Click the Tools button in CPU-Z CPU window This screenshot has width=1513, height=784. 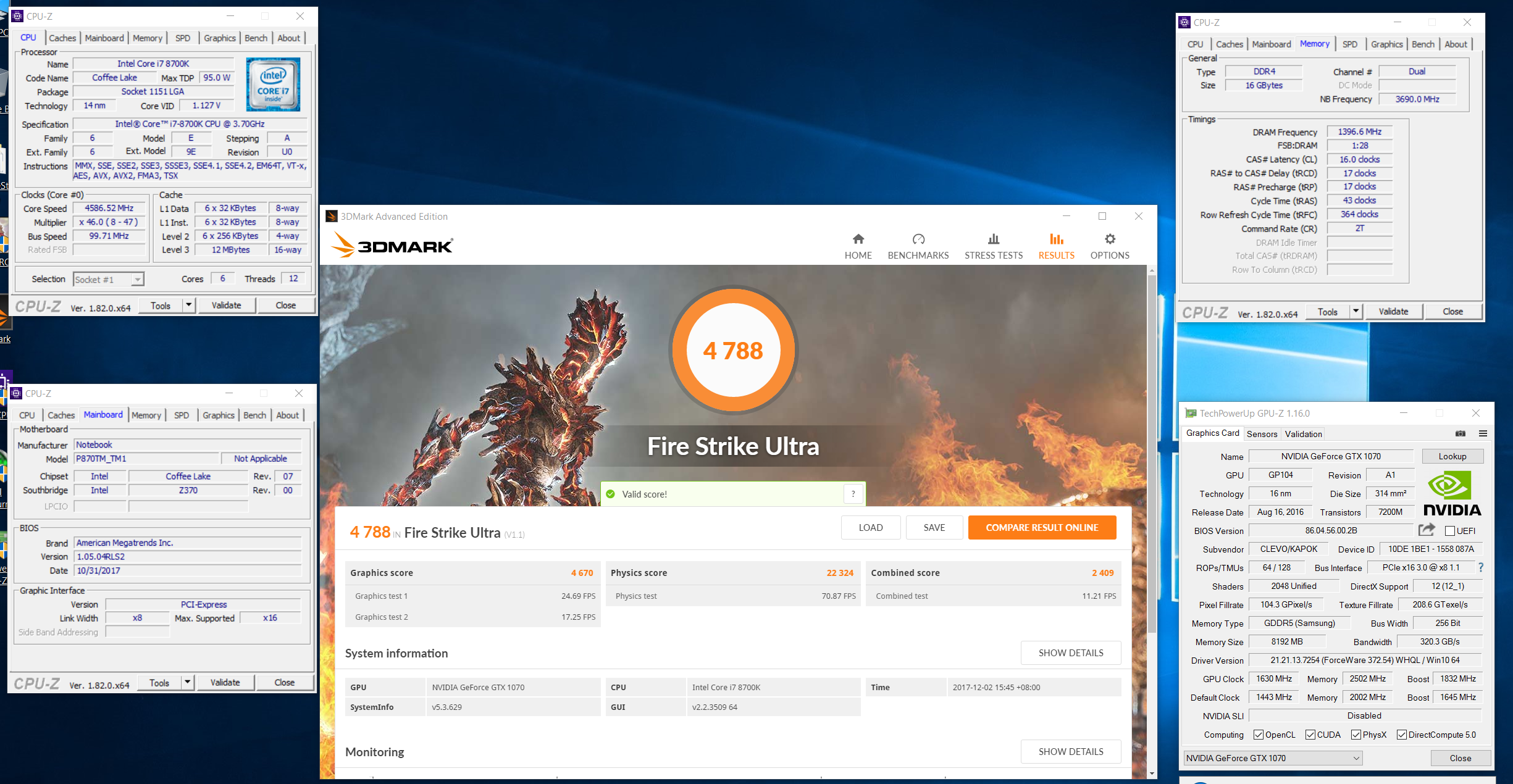161,305
